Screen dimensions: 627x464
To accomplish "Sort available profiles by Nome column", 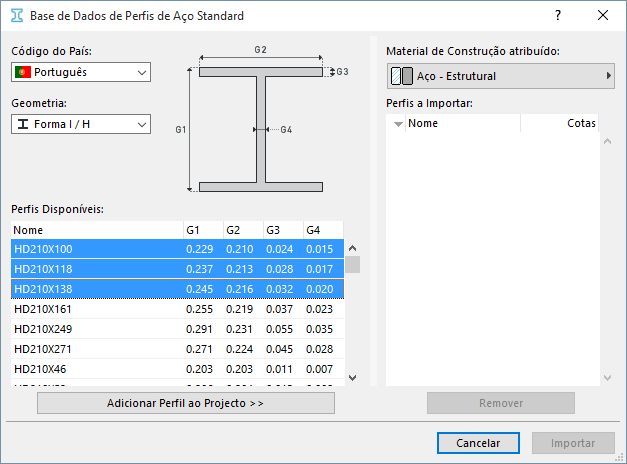I will pos(96,230).
